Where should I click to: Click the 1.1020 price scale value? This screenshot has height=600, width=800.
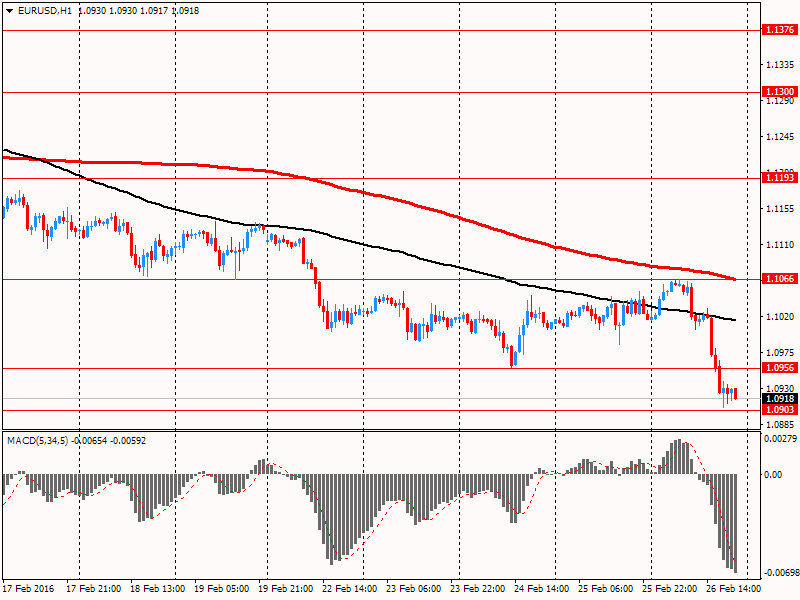pyautogui.click(x=780, y=317)
